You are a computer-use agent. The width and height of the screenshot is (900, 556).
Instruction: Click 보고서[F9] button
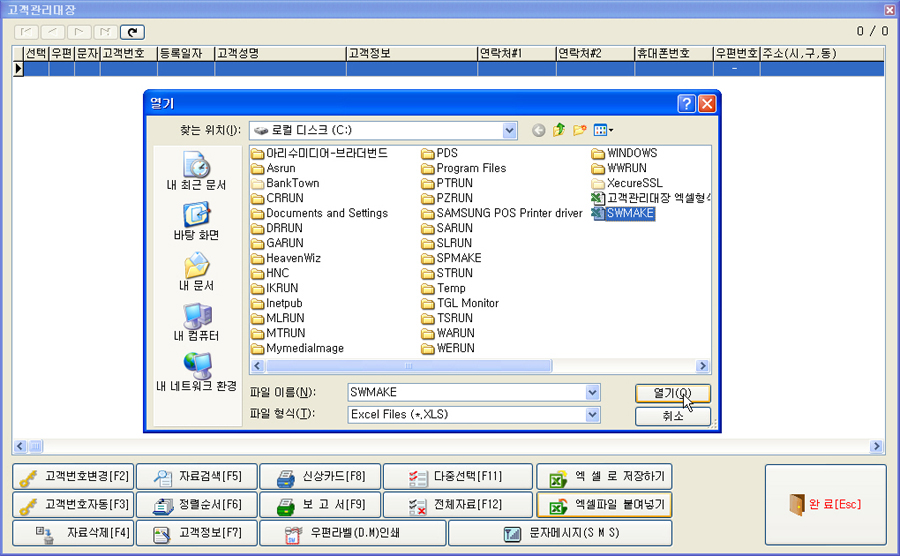point(320,504)
